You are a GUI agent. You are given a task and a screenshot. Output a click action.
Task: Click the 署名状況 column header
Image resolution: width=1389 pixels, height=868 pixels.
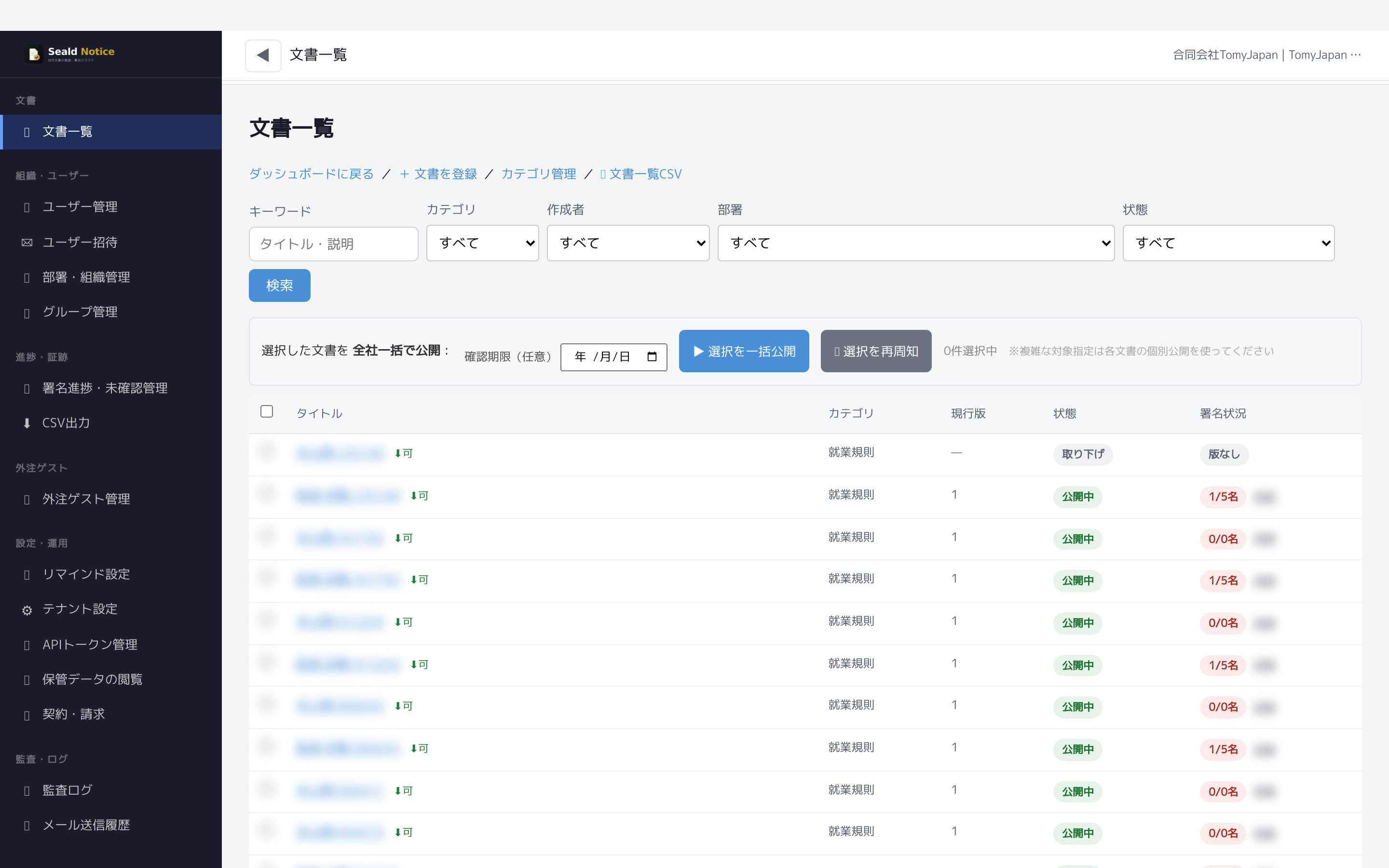click(1223, 413)
